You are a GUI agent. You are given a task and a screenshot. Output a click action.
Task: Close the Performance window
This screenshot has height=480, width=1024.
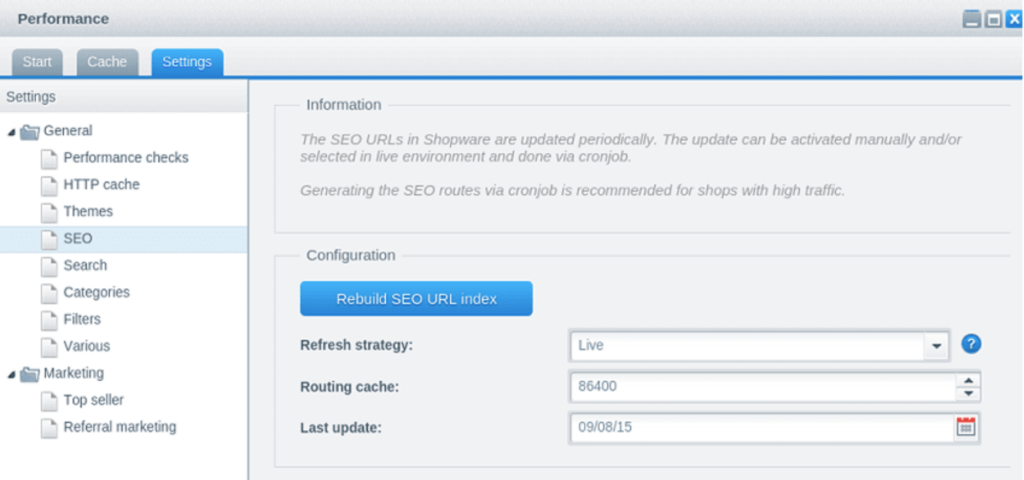pyautogui.click(x=1014, y=19)
